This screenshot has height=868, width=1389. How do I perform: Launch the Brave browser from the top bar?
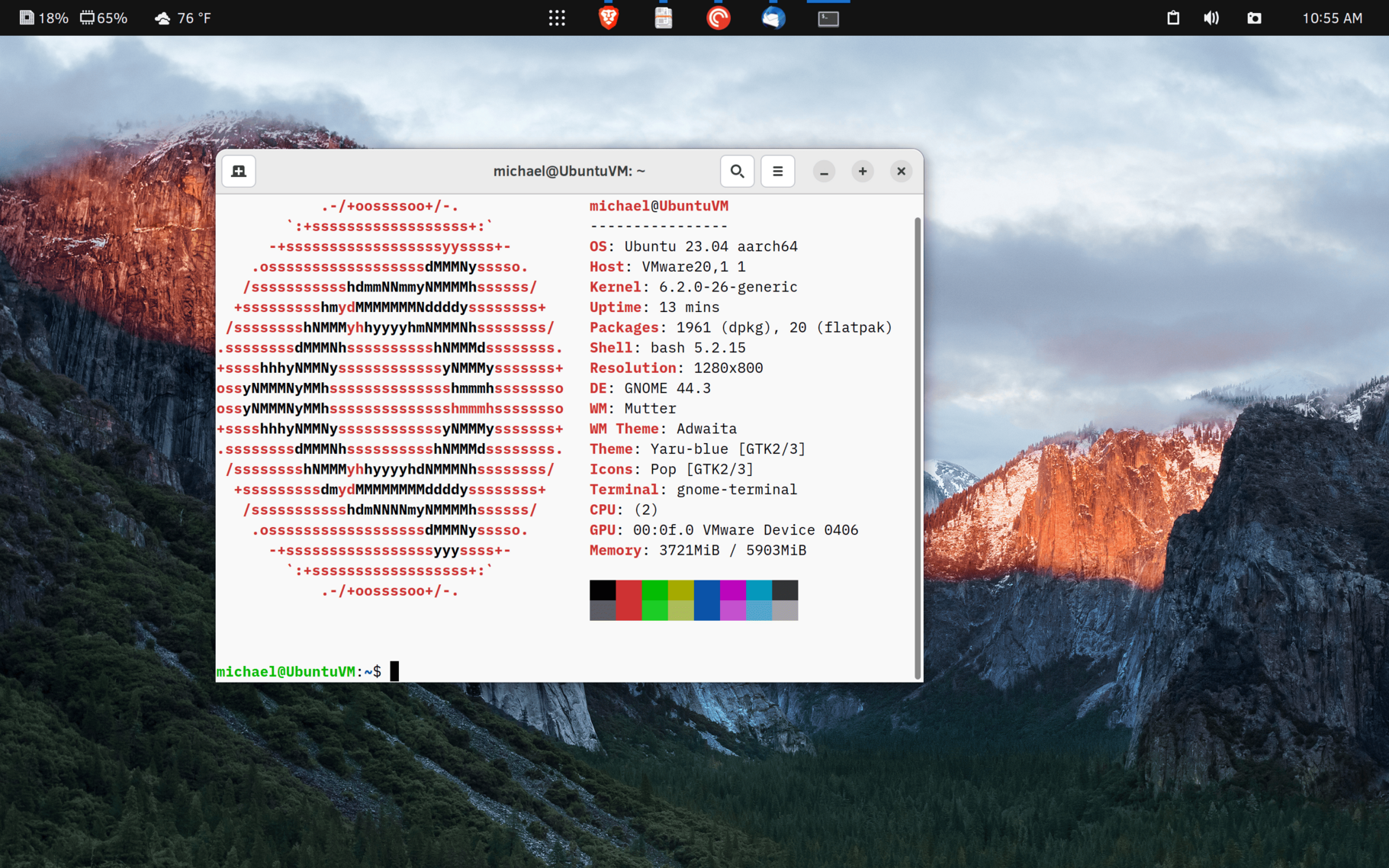point(608,18)
